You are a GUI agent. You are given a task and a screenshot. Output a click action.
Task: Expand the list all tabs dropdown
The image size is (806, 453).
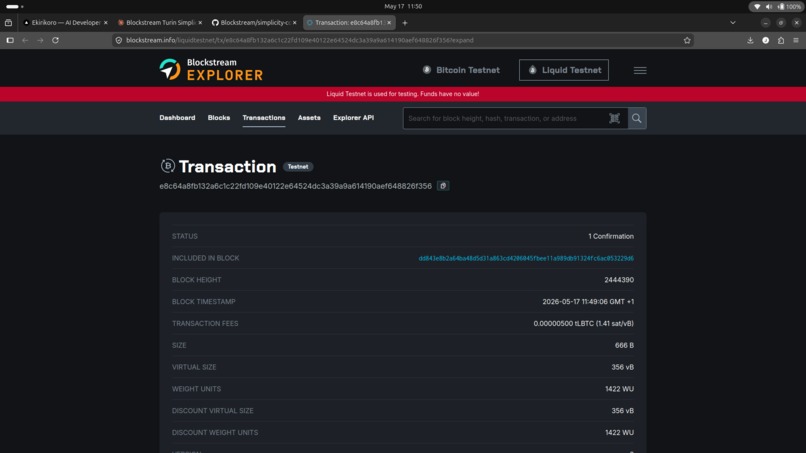point(732,23)
